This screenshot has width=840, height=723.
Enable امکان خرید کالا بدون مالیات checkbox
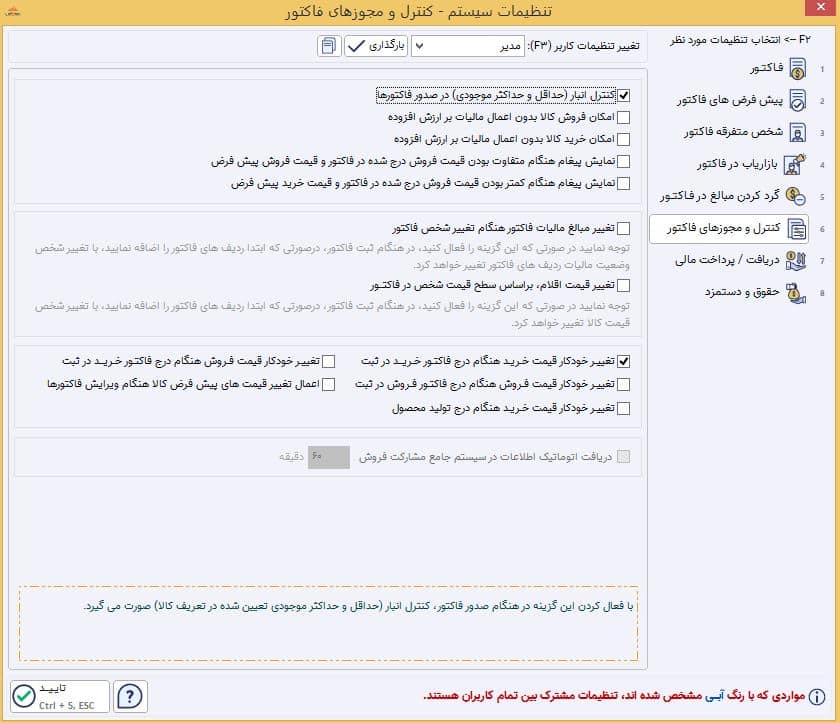pyautogui.click(x=624, y=139)
